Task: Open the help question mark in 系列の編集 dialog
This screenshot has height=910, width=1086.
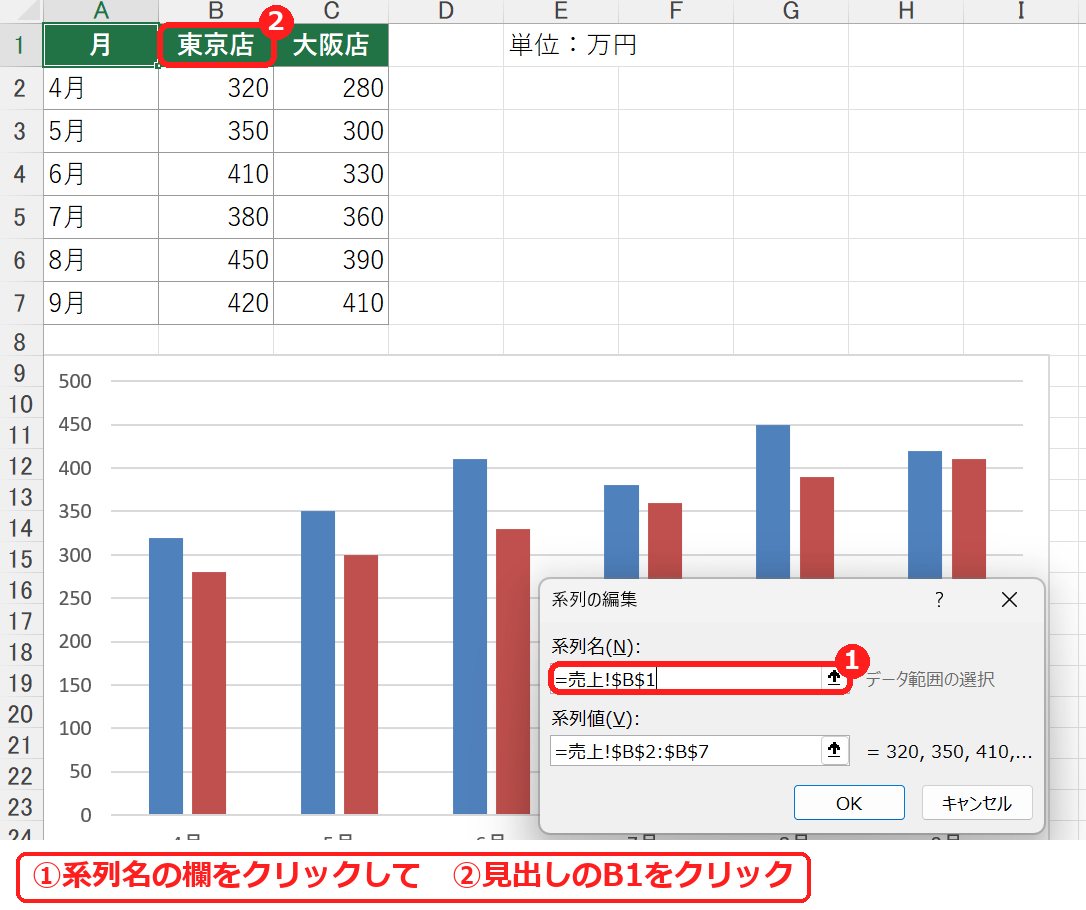Action: [x=939, y=600]
